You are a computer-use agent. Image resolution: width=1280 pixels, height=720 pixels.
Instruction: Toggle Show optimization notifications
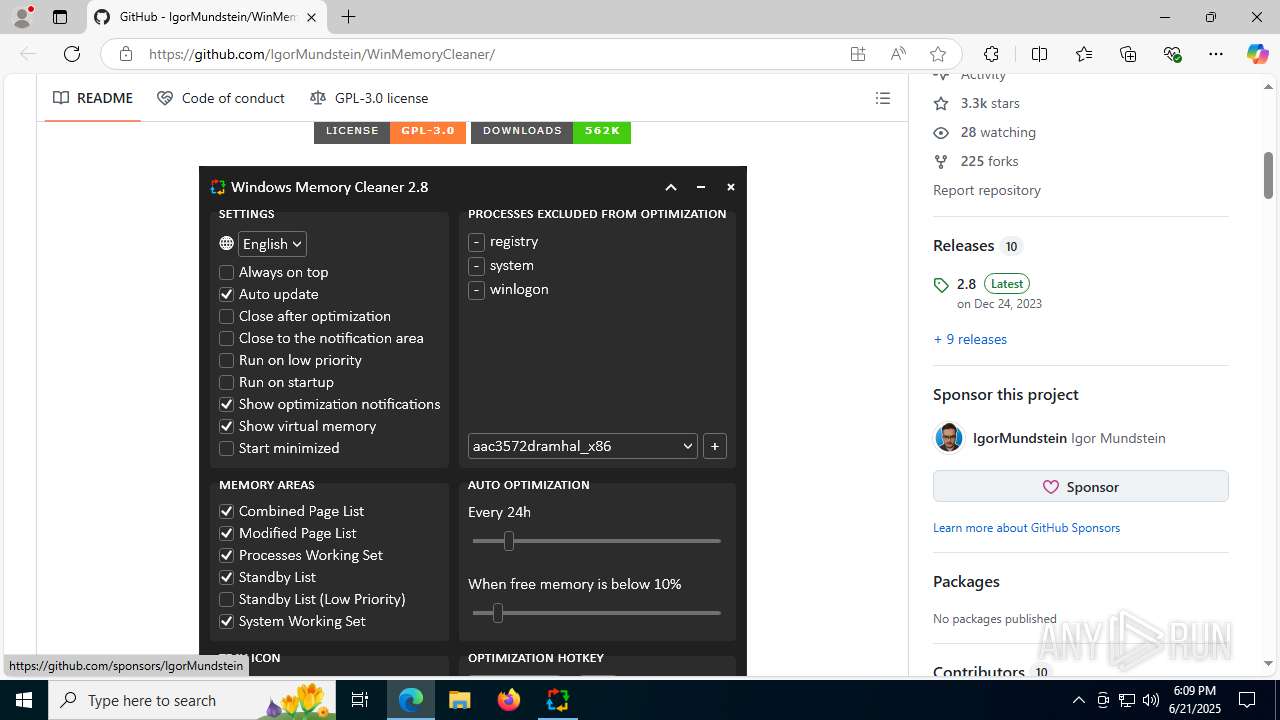pos(226,404)
